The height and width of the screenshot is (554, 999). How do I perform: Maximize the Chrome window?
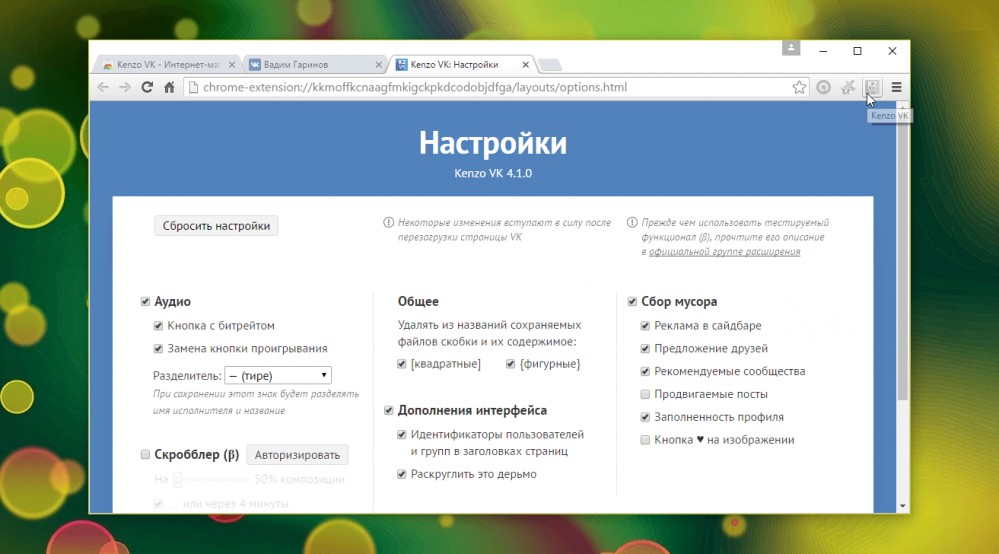(858, 51)
